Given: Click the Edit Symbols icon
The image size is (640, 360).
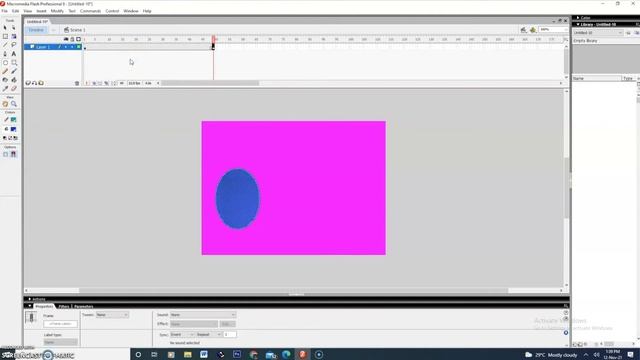Looking at the screenshot, I should [x=533, y=30].
